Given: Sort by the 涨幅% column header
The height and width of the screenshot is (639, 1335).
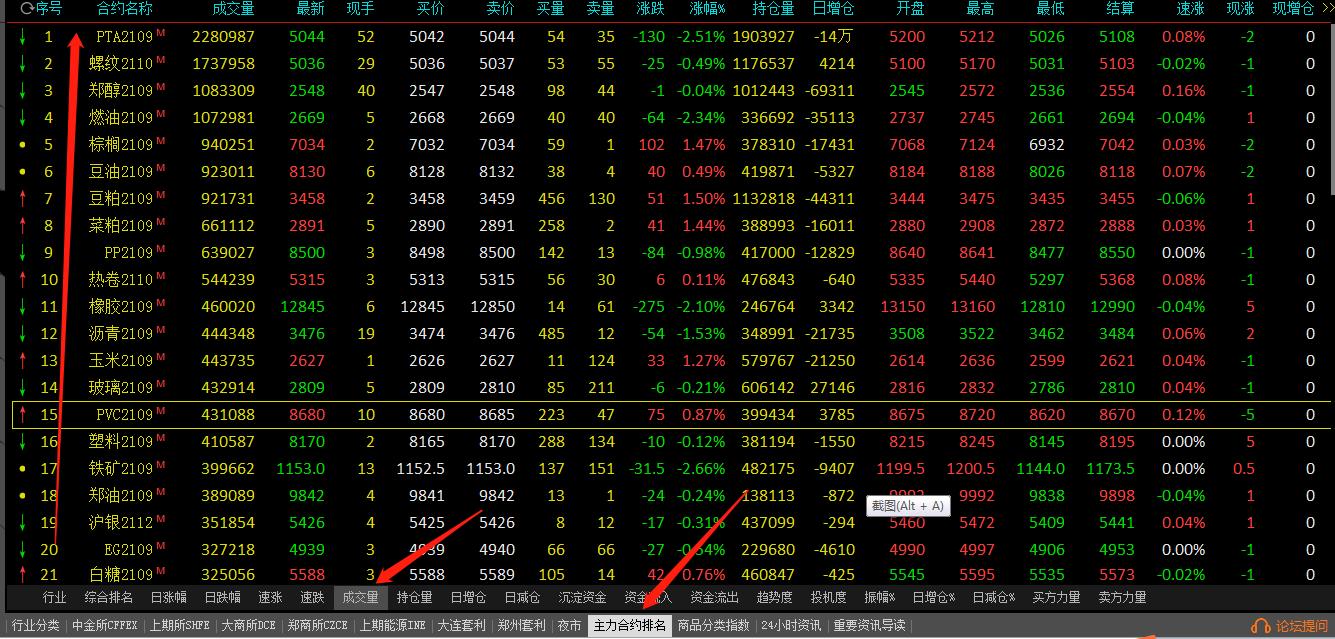Looking at the screenshot, I should click(x=707, y=9).
